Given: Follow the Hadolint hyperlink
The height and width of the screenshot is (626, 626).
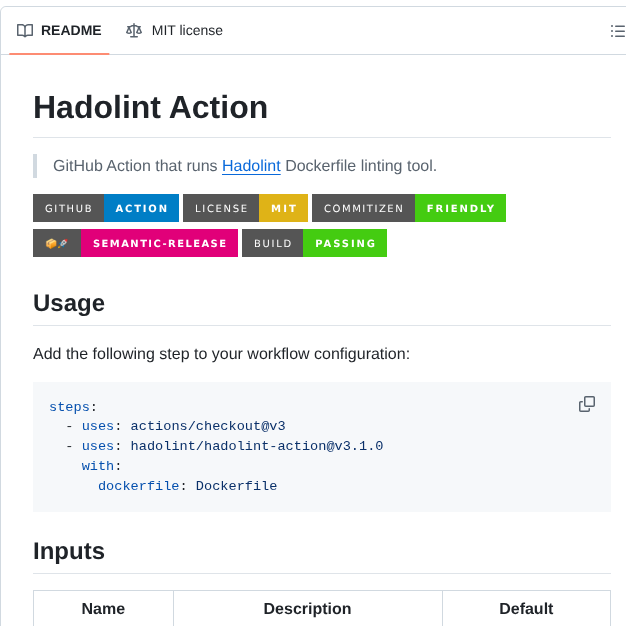Looking at the screenshot, I should 251,166.
